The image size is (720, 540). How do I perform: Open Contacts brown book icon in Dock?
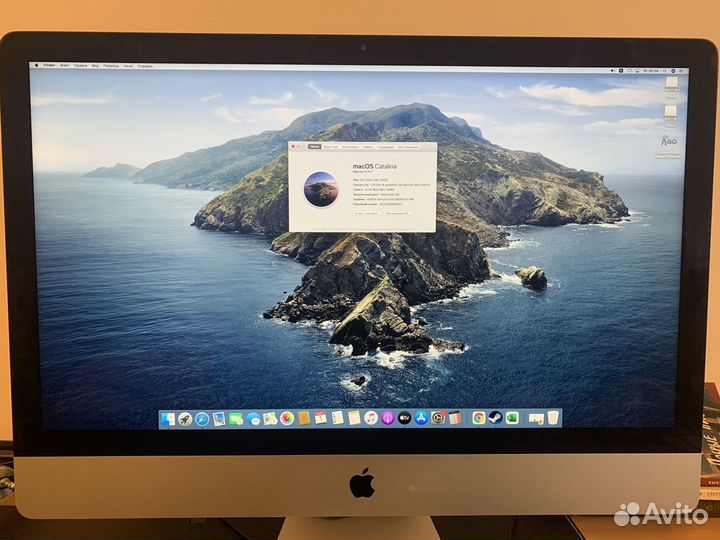[304, 418]
